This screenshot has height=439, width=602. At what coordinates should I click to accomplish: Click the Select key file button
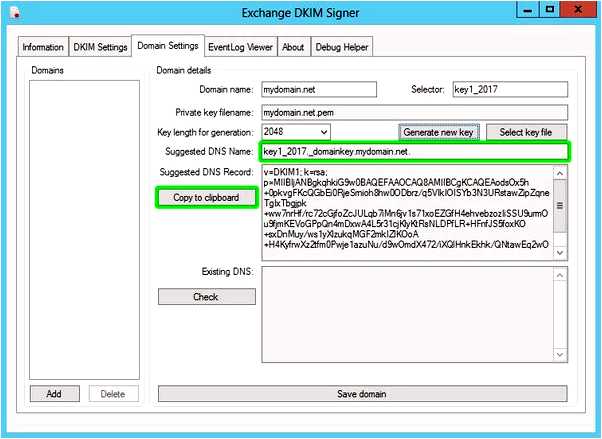point(526,132)
